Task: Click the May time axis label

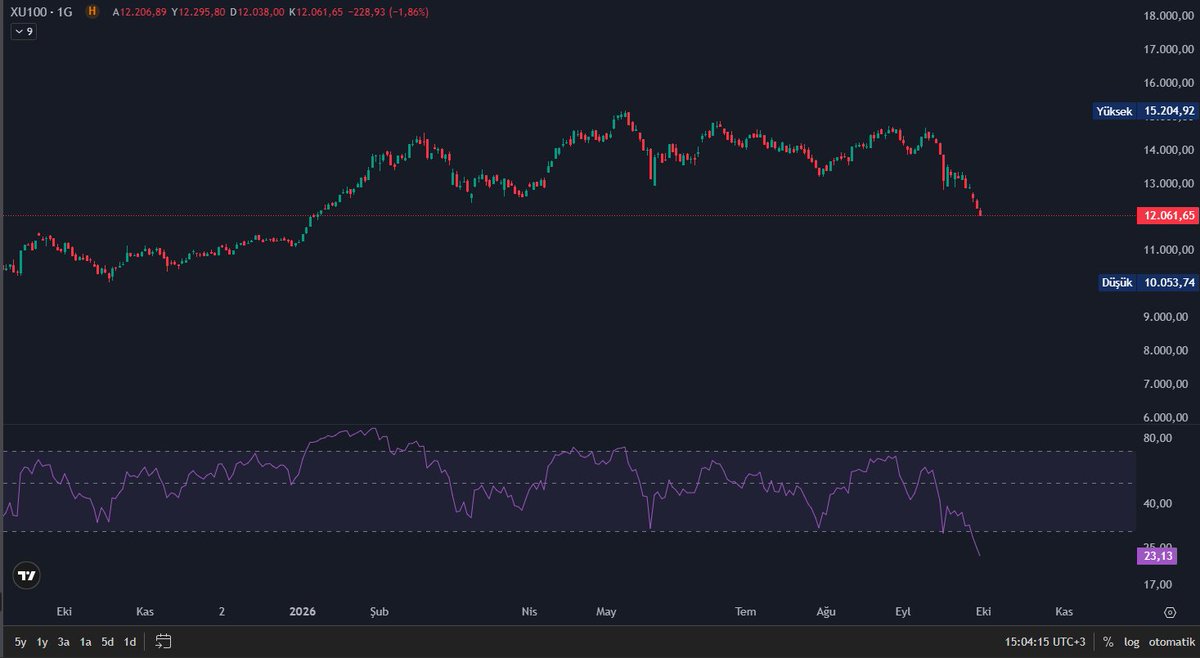Action: click(606, 611)
